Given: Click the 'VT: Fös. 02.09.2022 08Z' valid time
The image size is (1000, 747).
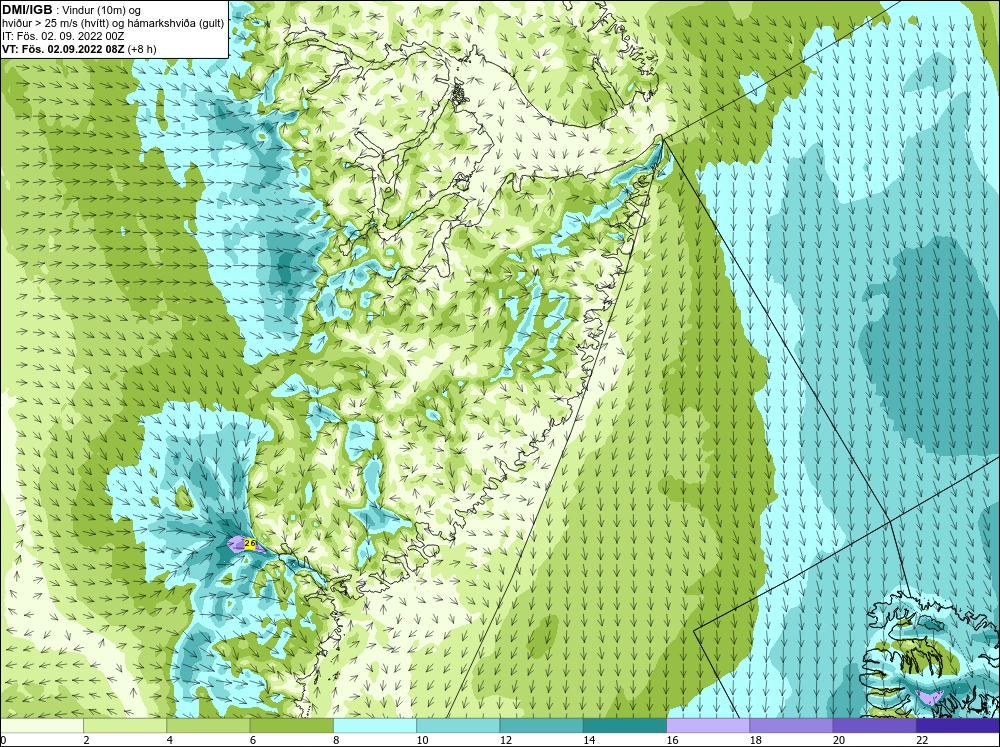Looking at the screenshot, I should point(64,48).
